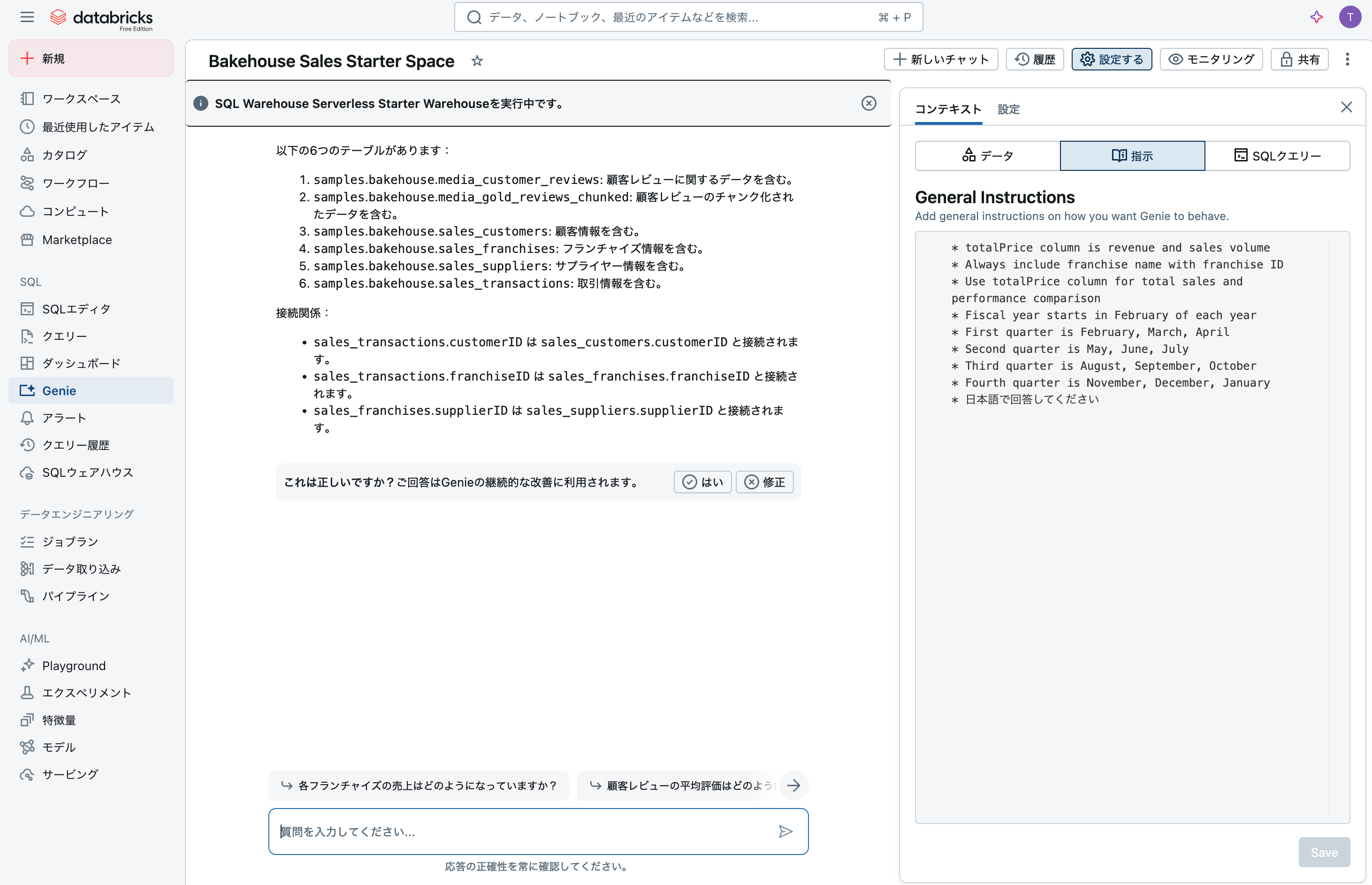Select Genie in sidebar

pos(91,391)
